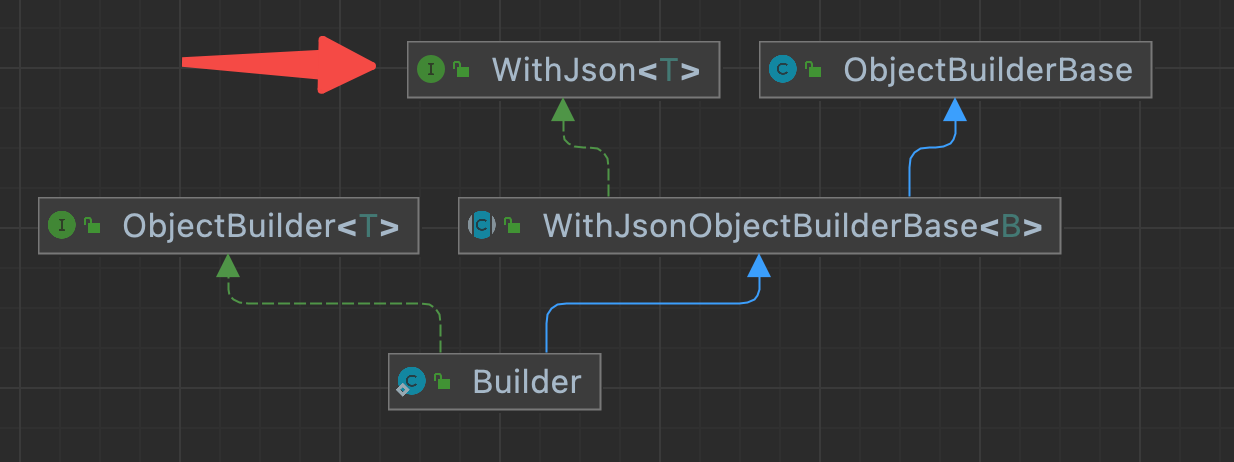Click the lock icon on the ObjectBuilder node

92,225
